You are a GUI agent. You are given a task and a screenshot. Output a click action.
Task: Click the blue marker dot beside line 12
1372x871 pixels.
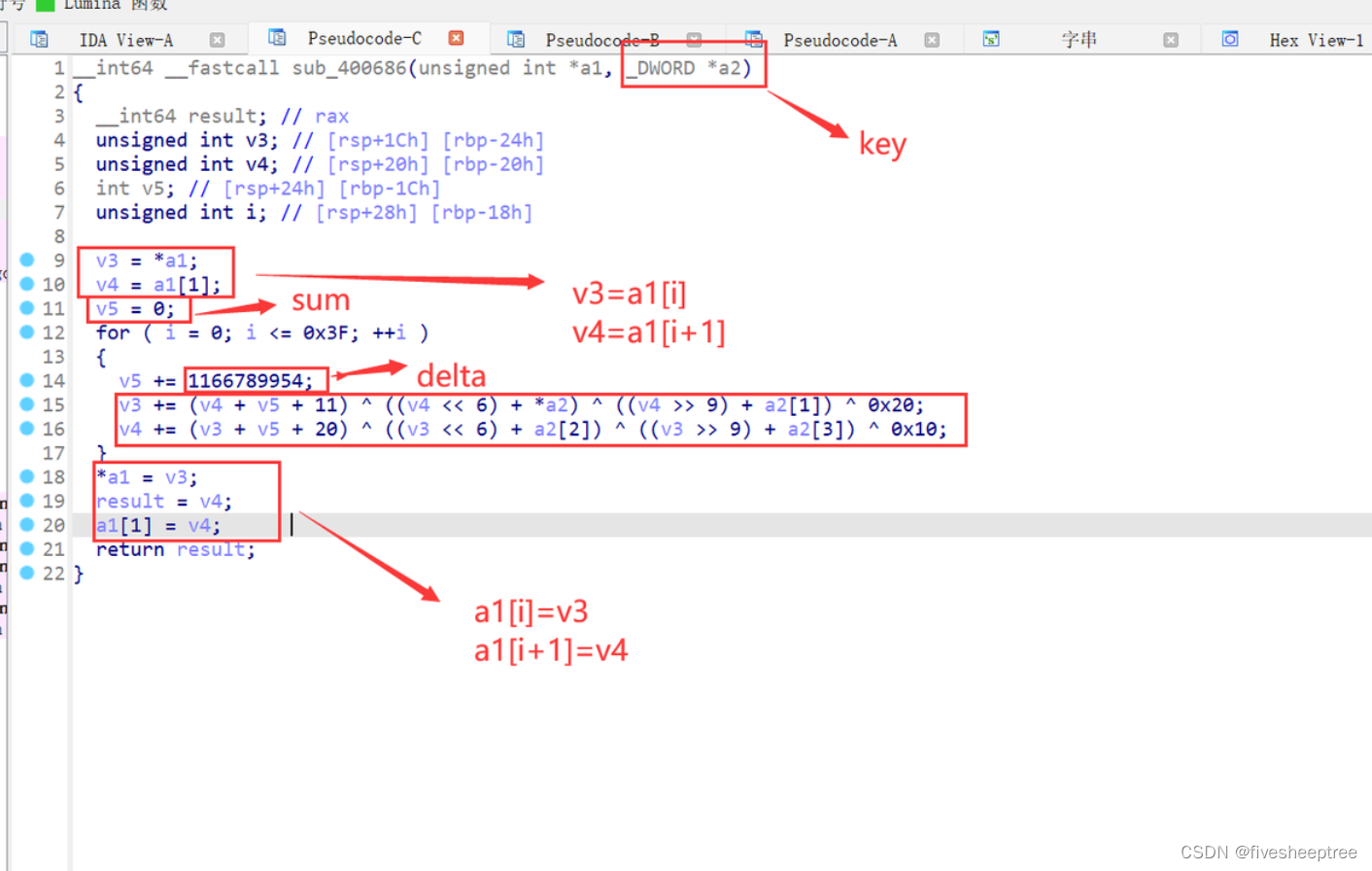pyautogui.click(x=26, y=332)
